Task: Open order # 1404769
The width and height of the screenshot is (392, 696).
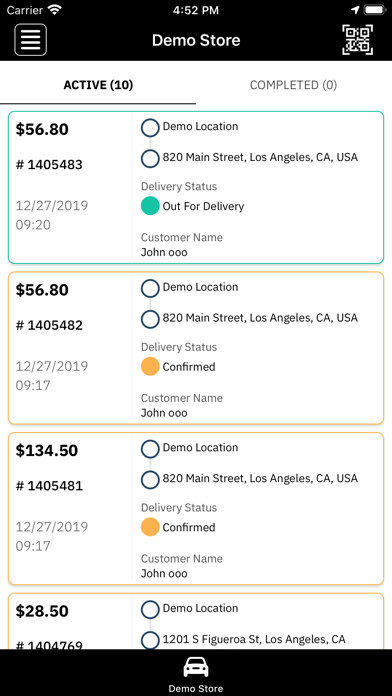Action: point(196,621)
